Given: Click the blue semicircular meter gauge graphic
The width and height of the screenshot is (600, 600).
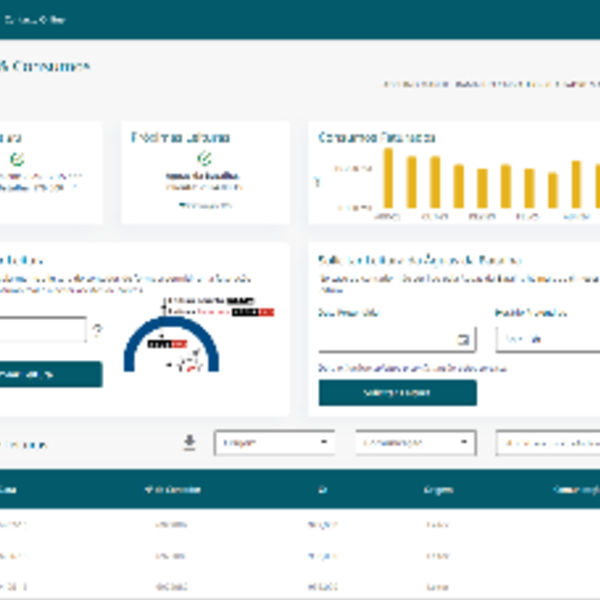Looking at the screenshot, I should pyautogui.click(x=170, y=345).
